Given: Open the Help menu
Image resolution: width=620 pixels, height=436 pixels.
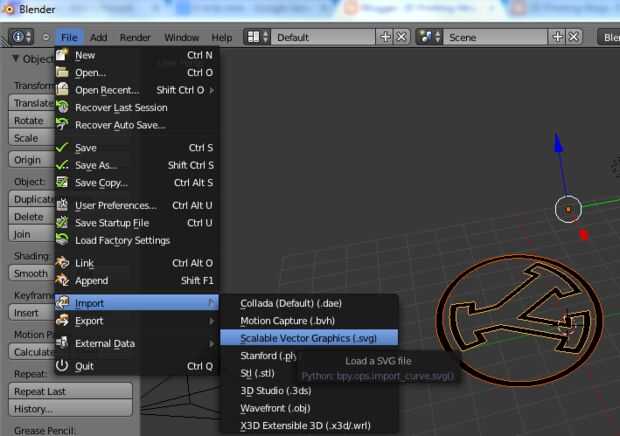Looking at the screenshot, I should pos(222,37).
